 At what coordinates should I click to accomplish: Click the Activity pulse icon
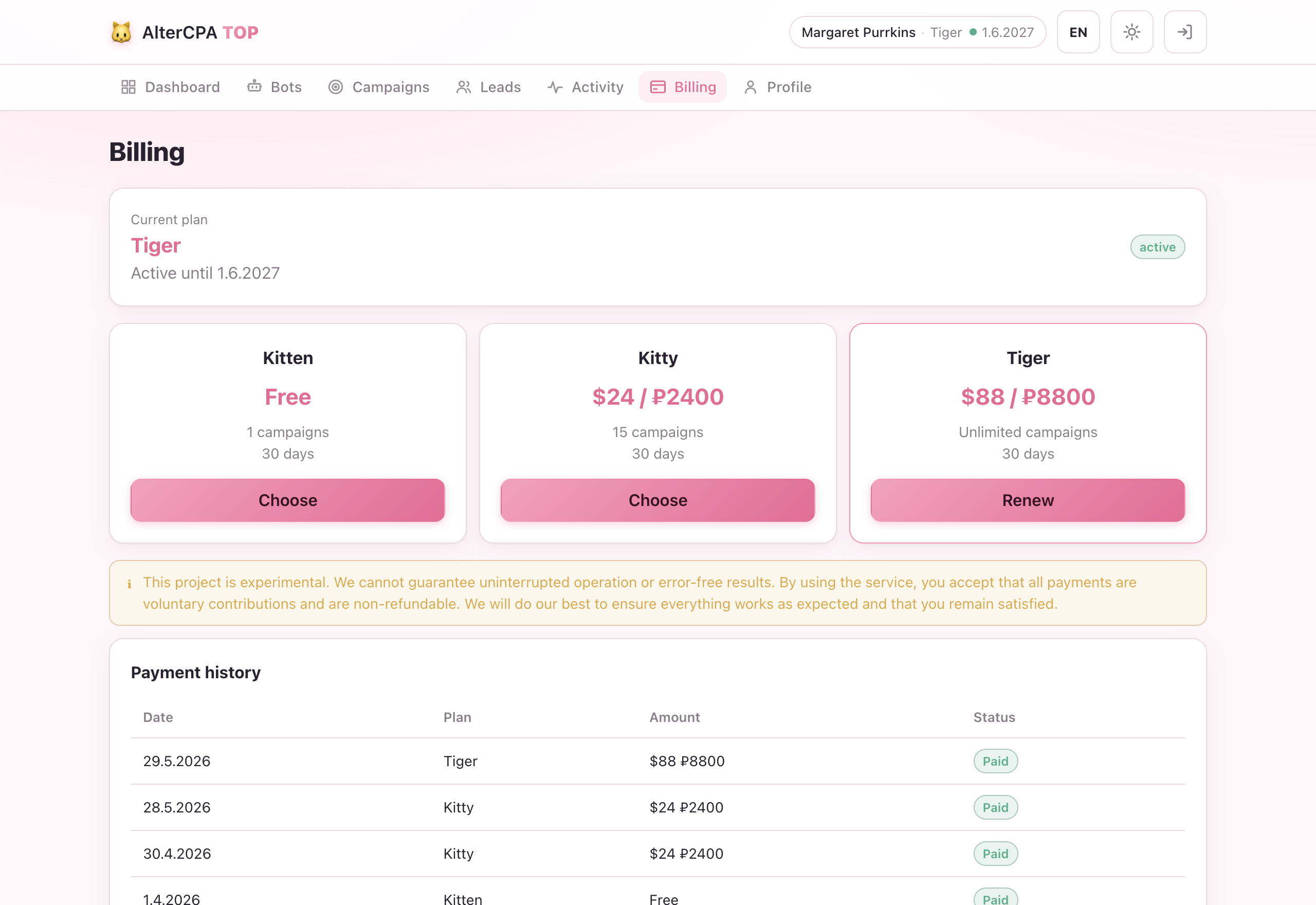(x=555, y=87)
